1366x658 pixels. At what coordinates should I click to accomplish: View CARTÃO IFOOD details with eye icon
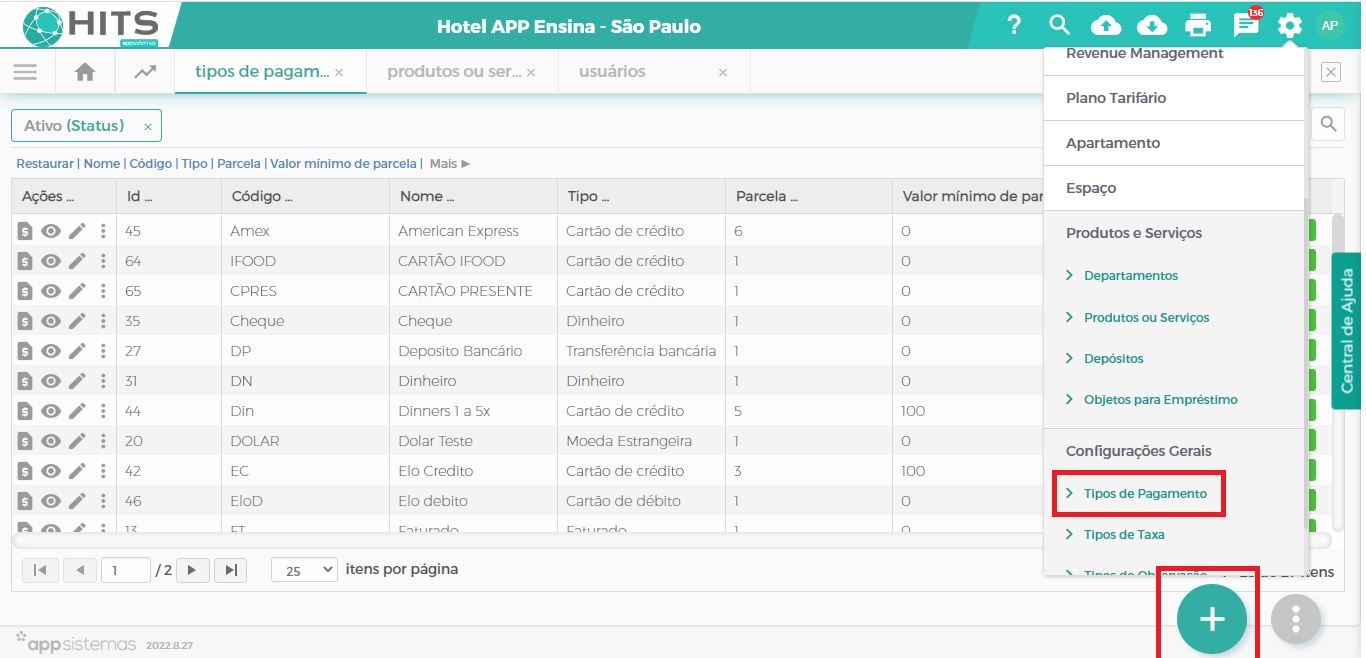tap(51, 261)
